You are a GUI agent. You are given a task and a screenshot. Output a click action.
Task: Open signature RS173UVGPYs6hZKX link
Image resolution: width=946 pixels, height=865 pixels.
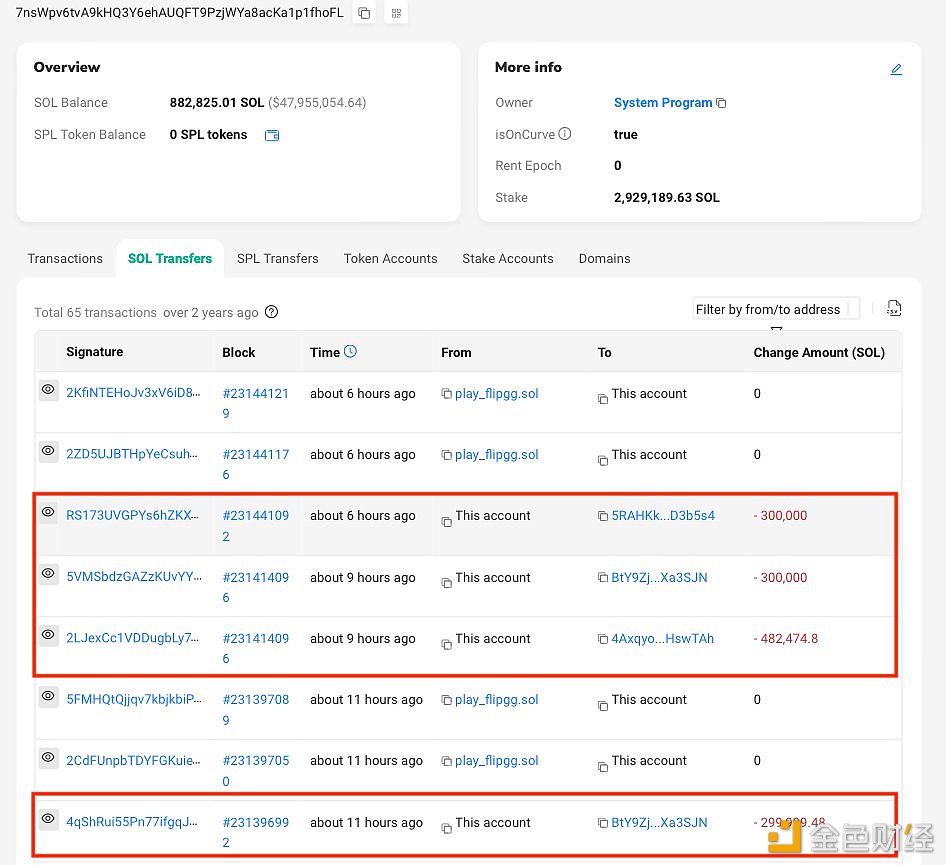[132, 516]
